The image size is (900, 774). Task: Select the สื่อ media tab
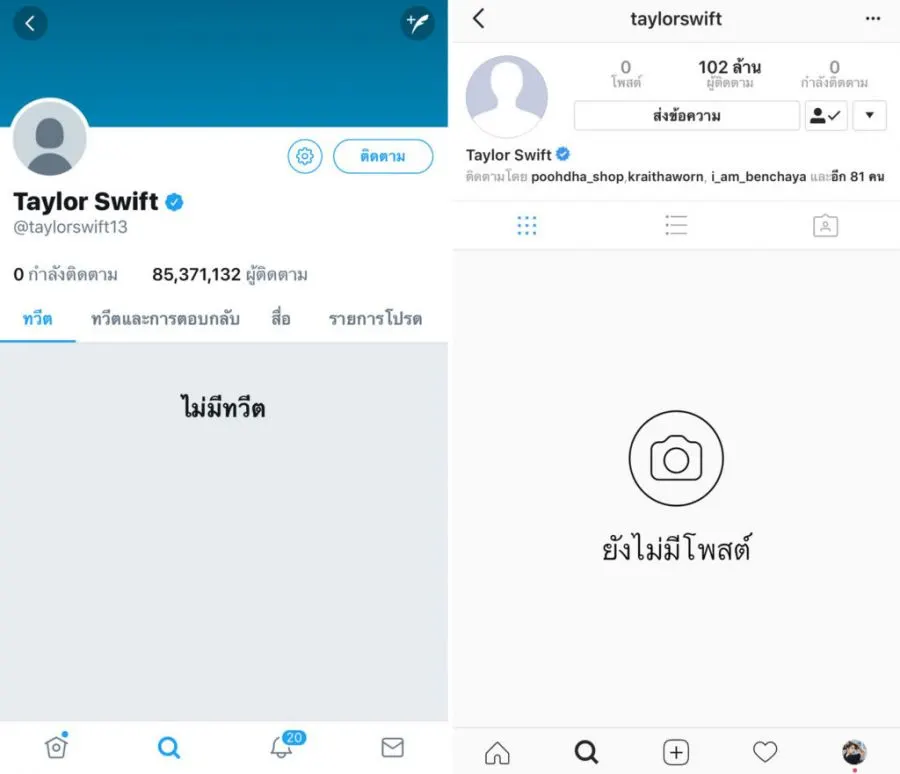281,318
